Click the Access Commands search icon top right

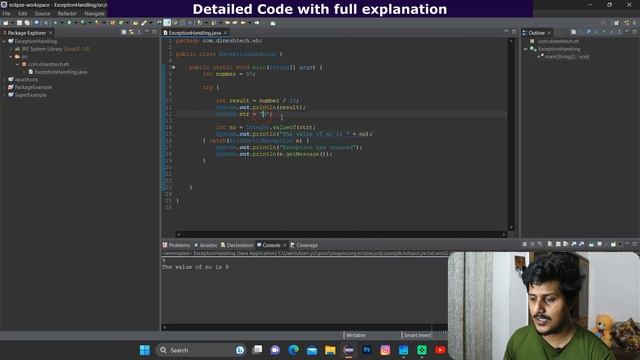[x=604, y=23]
